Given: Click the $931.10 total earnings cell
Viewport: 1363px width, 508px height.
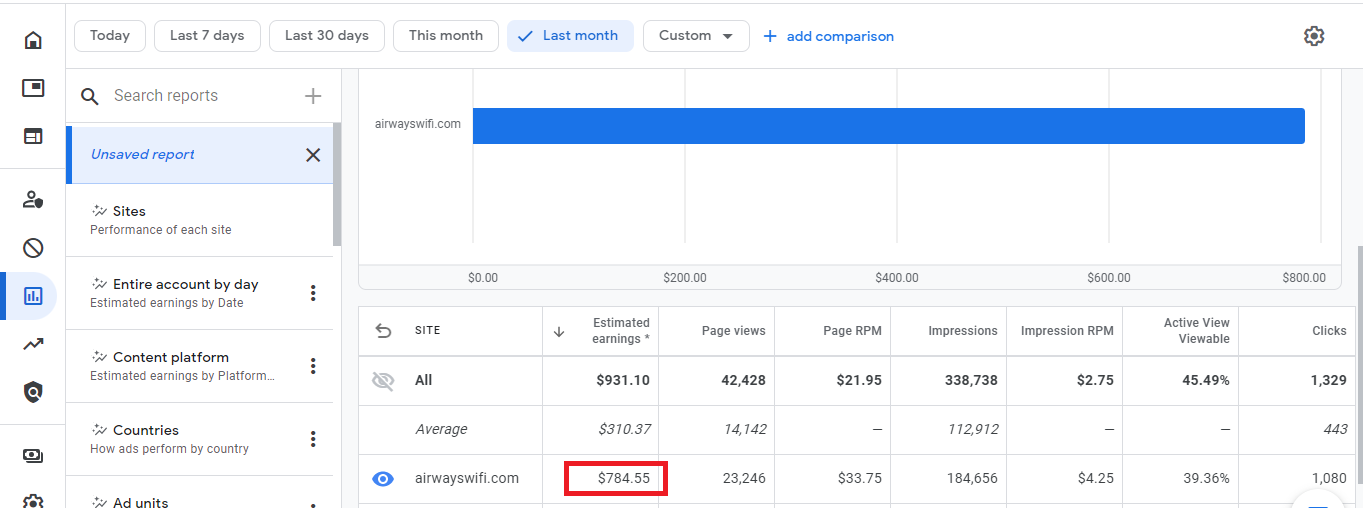Looking at the screenshot, I should tap(624, 380).
